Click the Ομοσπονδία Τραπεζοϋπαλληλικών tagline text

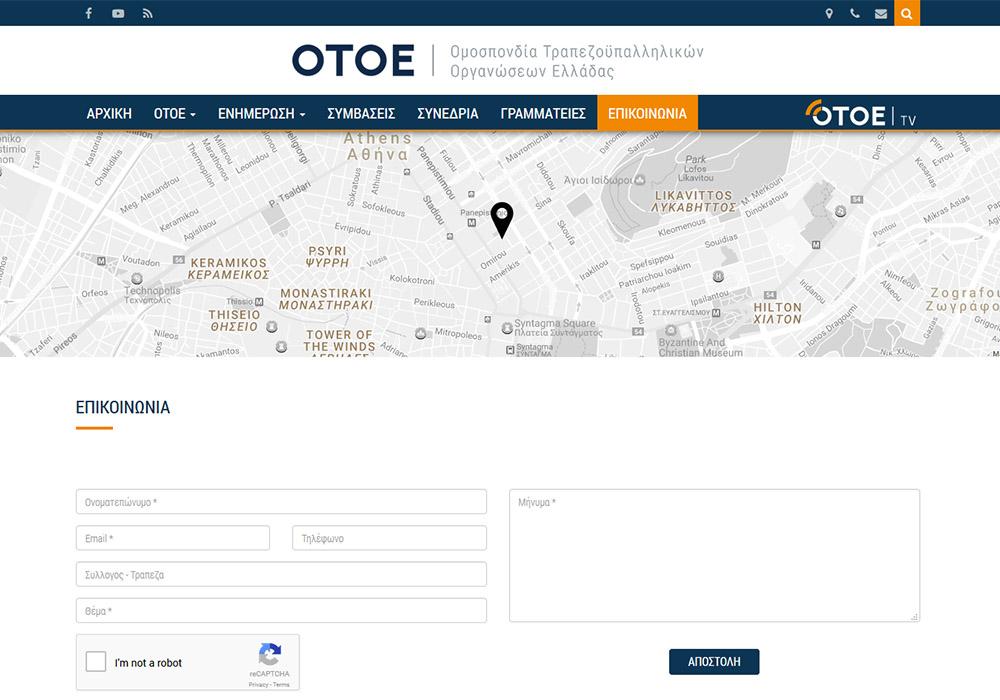tap(577, 52)
